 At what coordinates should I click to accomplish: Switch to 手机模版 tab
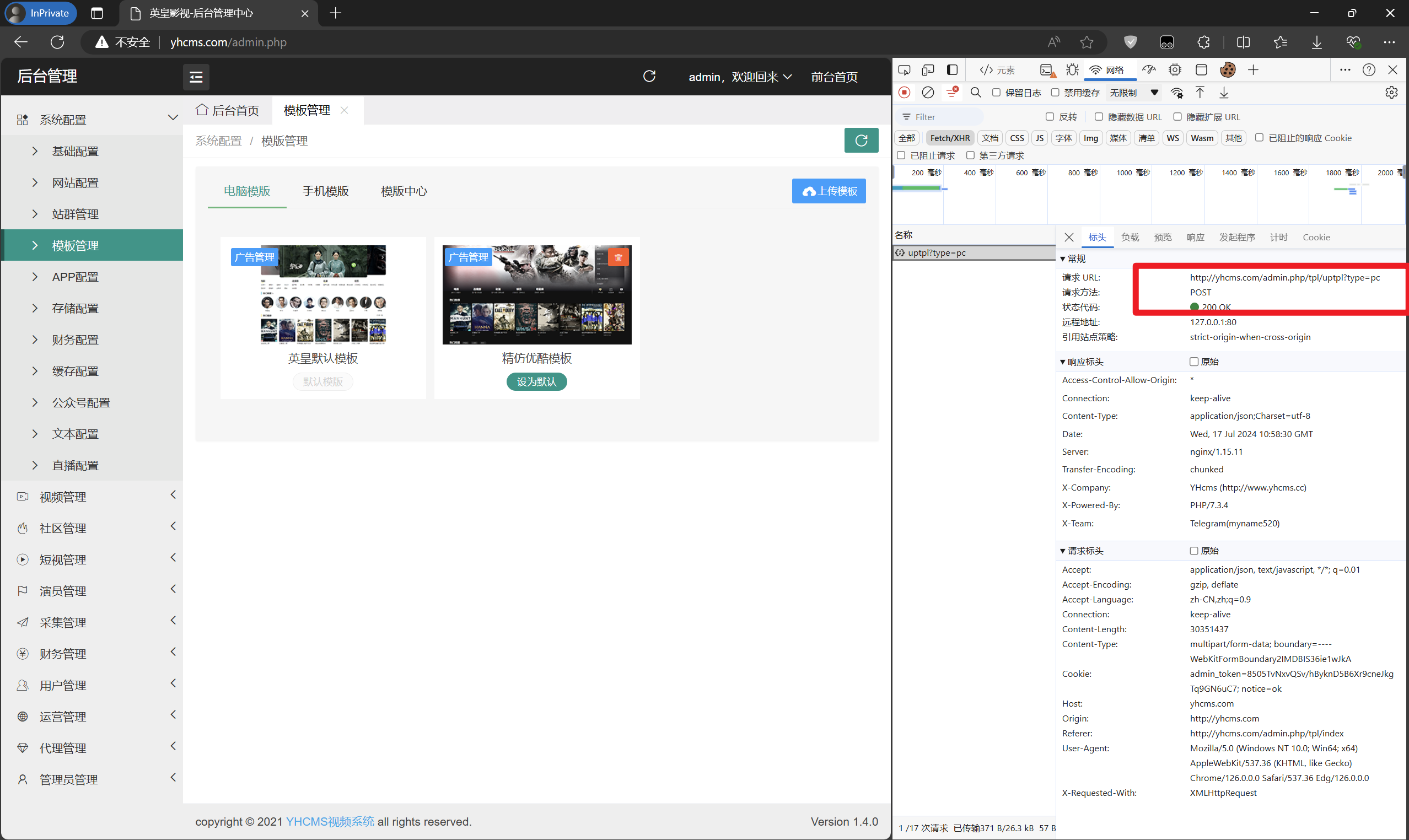325,191
